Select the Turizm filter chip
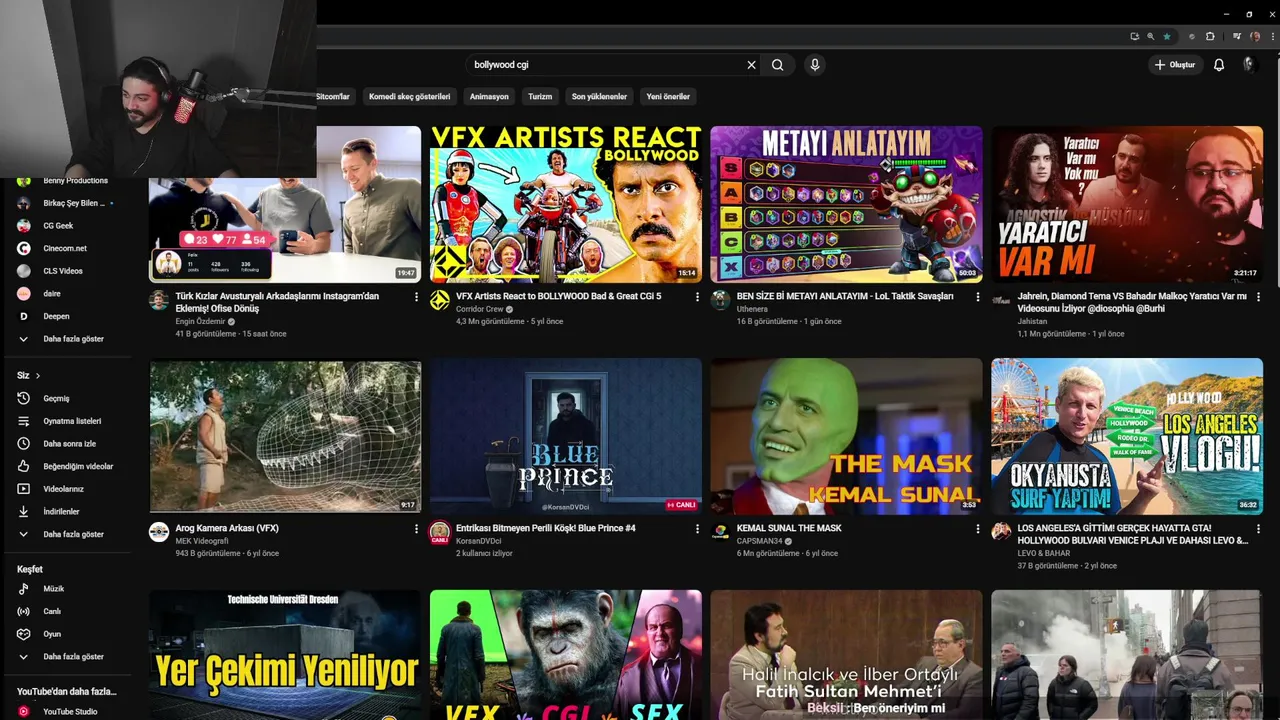 pos(540,97)
